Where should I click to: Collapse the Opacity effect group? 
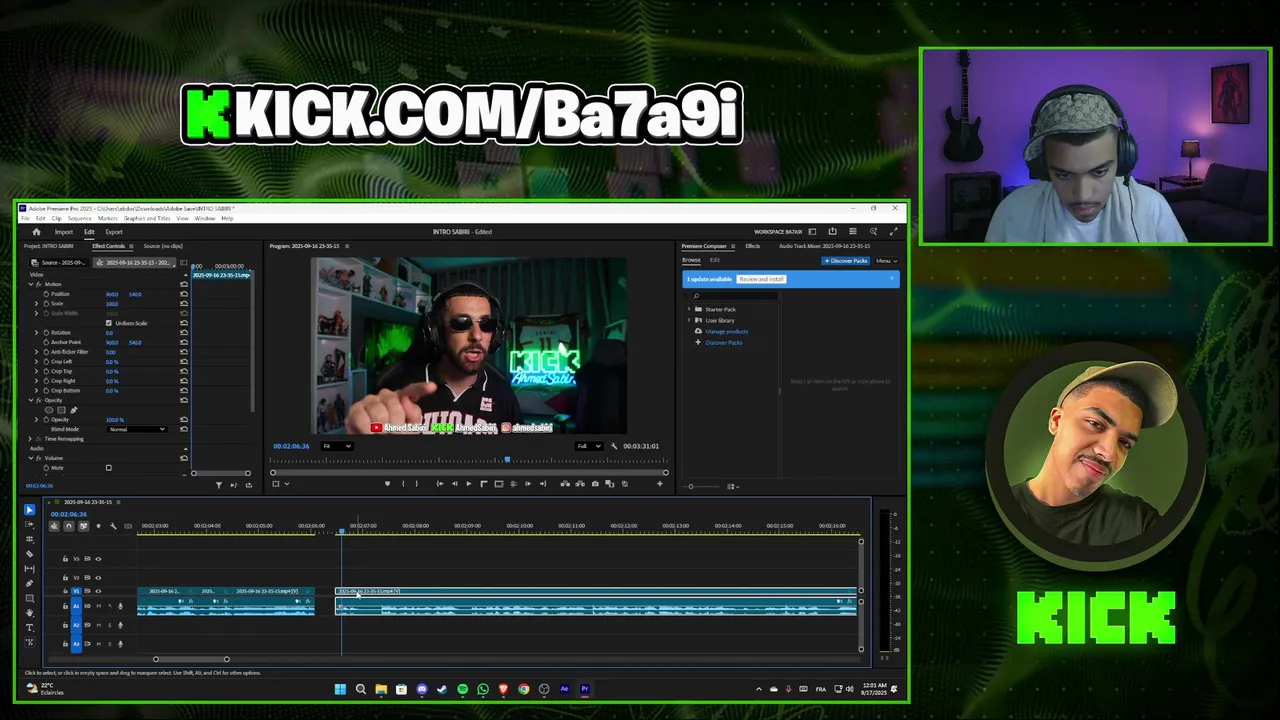30,400
